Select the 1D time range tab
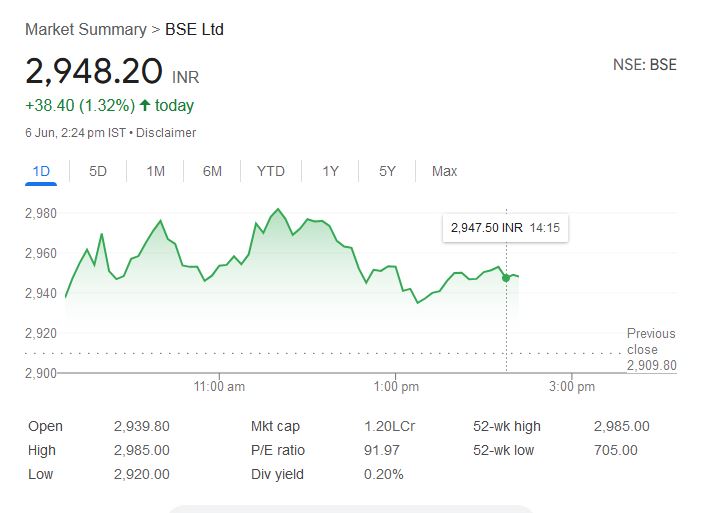The width and height of the screenshot is (727, 513). pyautogui.click(x=41, y=171)
